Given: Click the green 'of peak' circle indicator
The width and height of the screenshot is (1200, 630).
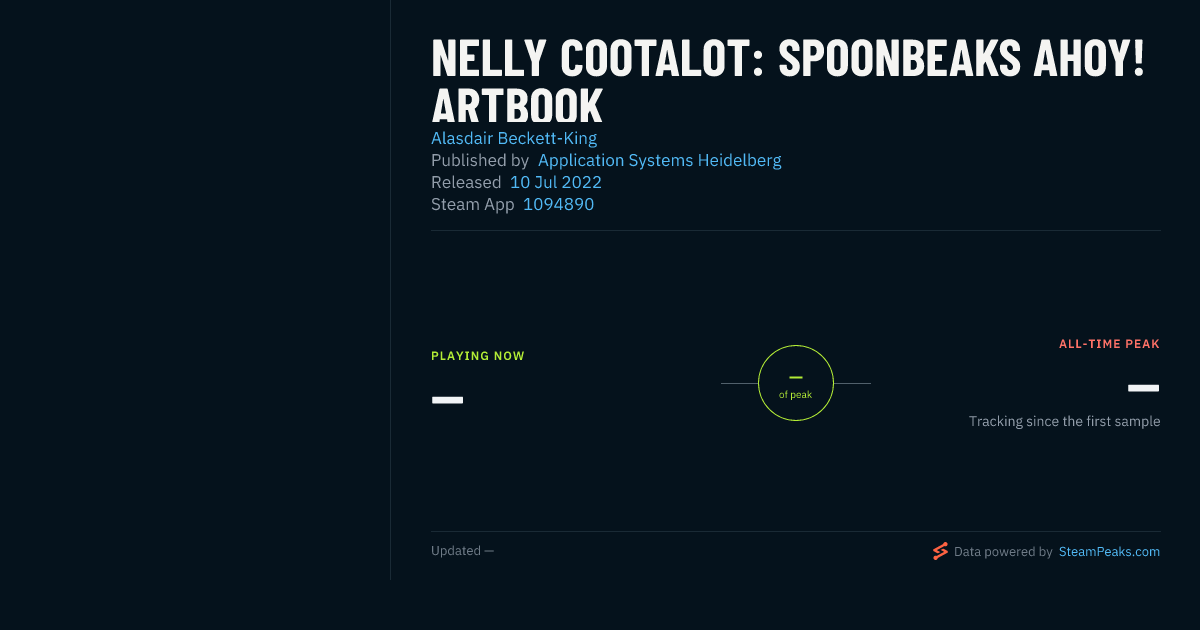Looking at the screenshot, I should (x=796, y=383).
